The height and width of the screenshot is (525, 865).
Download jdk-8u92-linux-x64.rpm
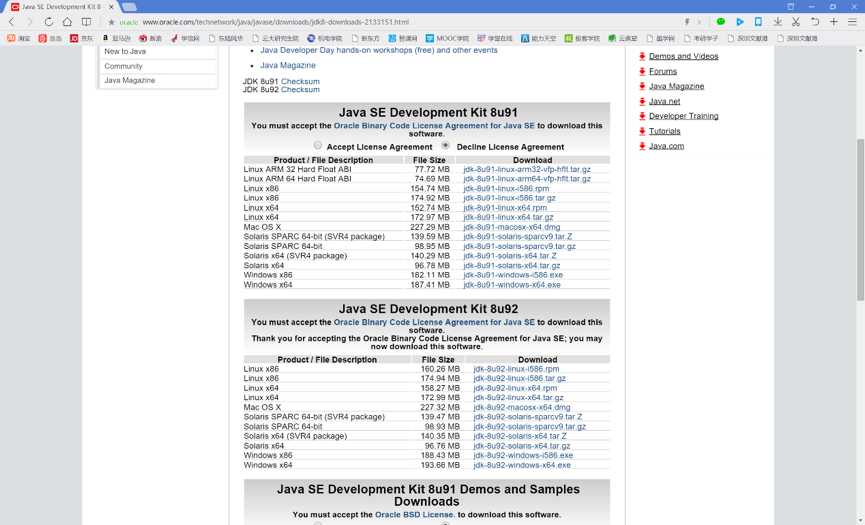click(515, 388)
